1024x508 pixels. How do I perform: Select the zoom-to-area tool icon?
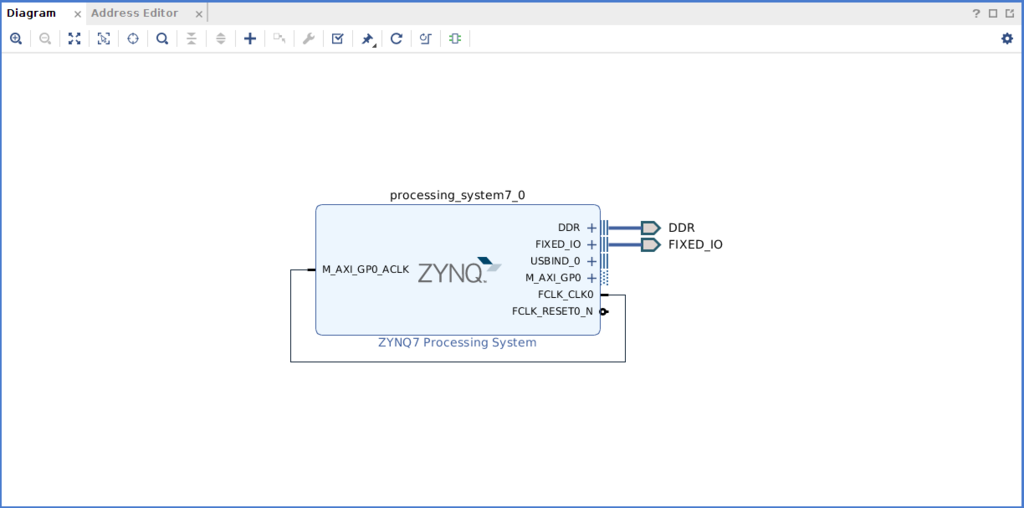(104, 39)
